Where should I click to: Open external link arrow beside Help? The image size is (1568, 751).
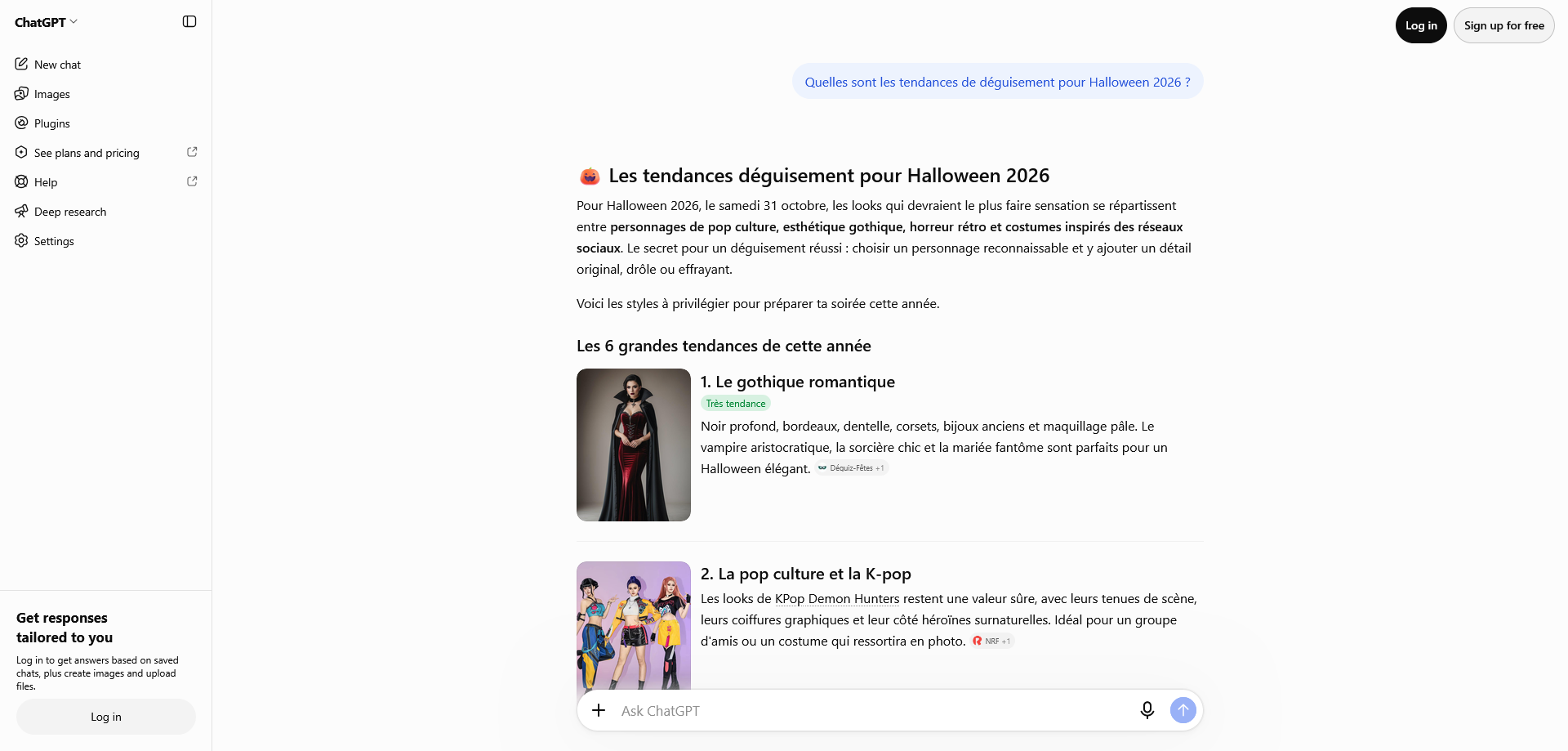pyautogui.click(x=192, y=181)
